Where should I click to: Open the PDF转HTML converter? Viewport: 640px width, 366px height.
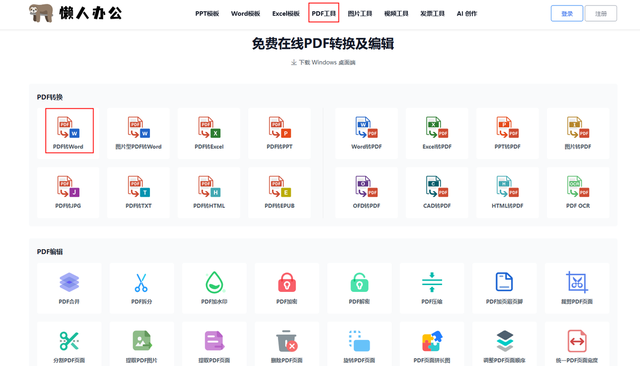[209, 193]
